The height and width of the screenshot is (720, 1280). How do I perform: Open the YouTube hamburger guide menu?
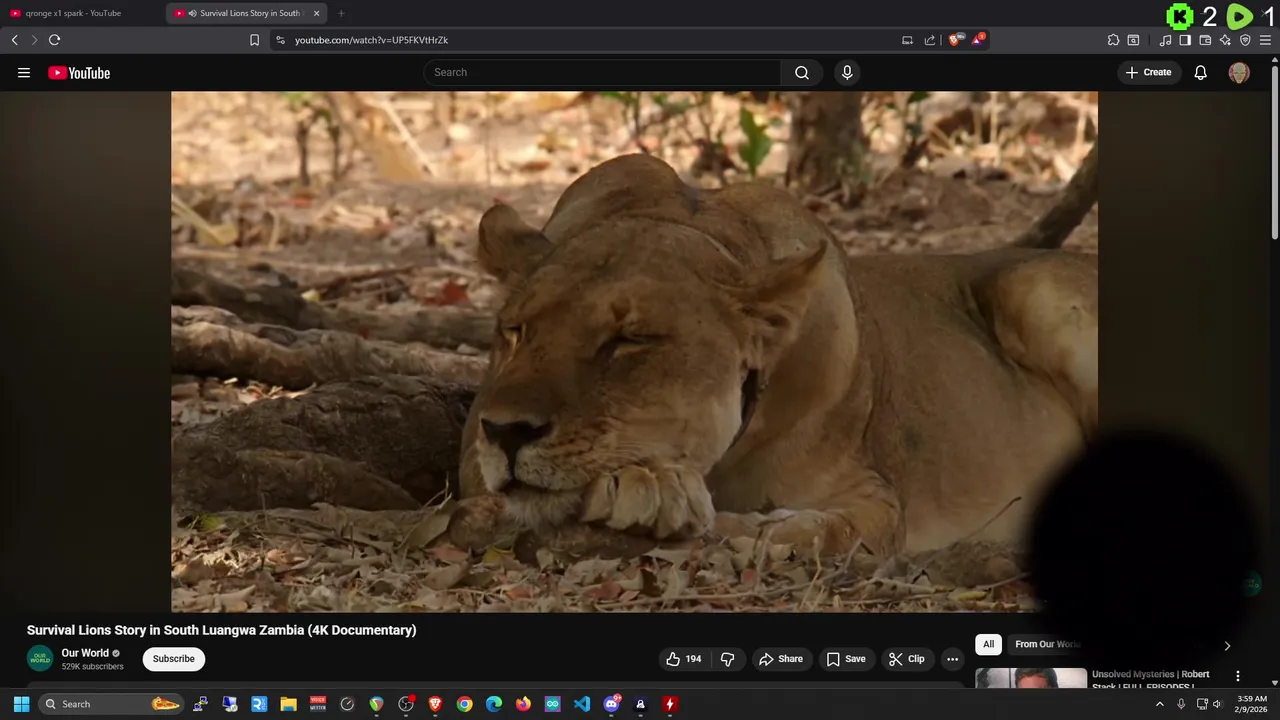(x=24, y=73)
